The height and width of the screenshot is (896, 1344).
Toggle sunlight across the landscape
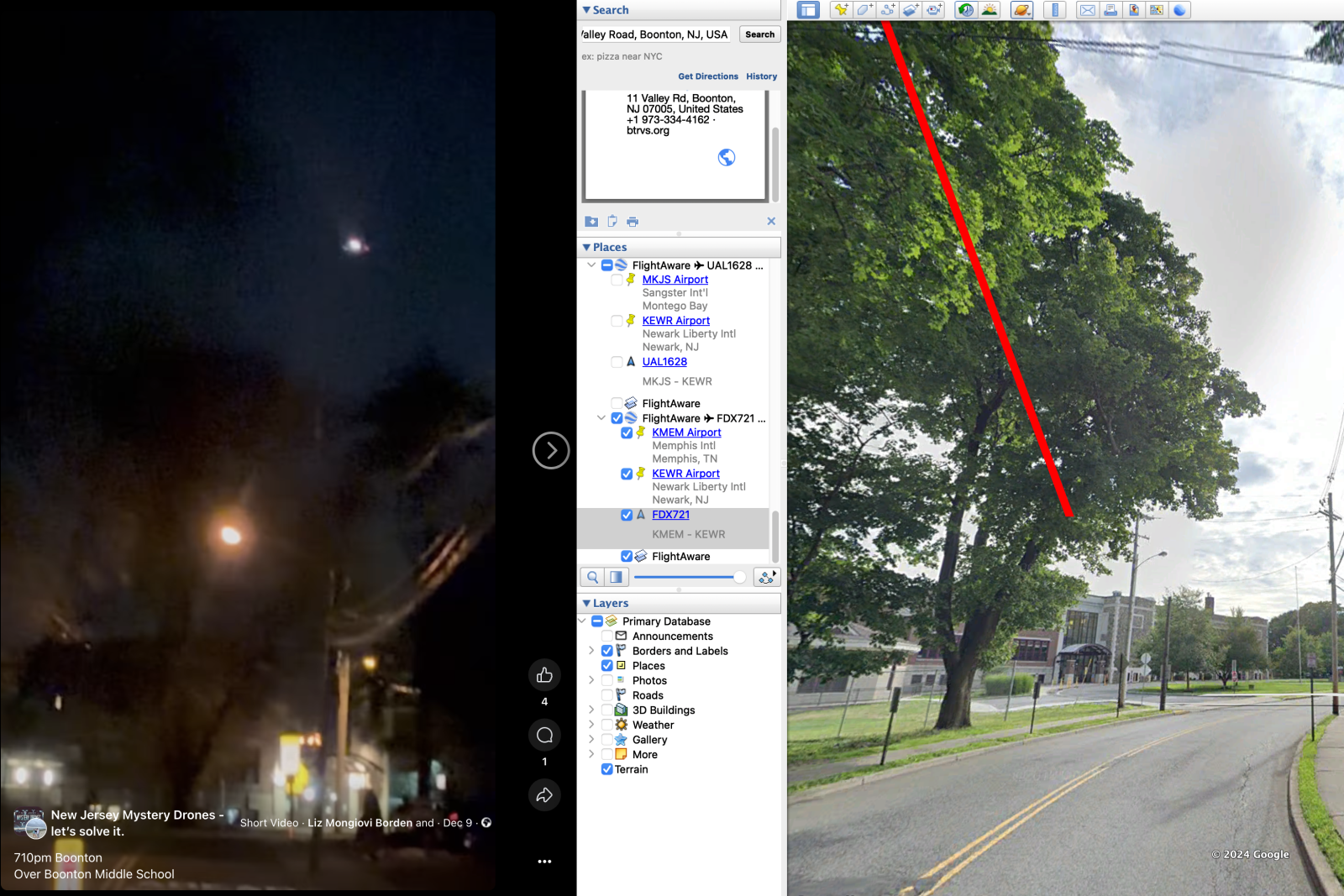pyautogui.click(x=990, y=10)
